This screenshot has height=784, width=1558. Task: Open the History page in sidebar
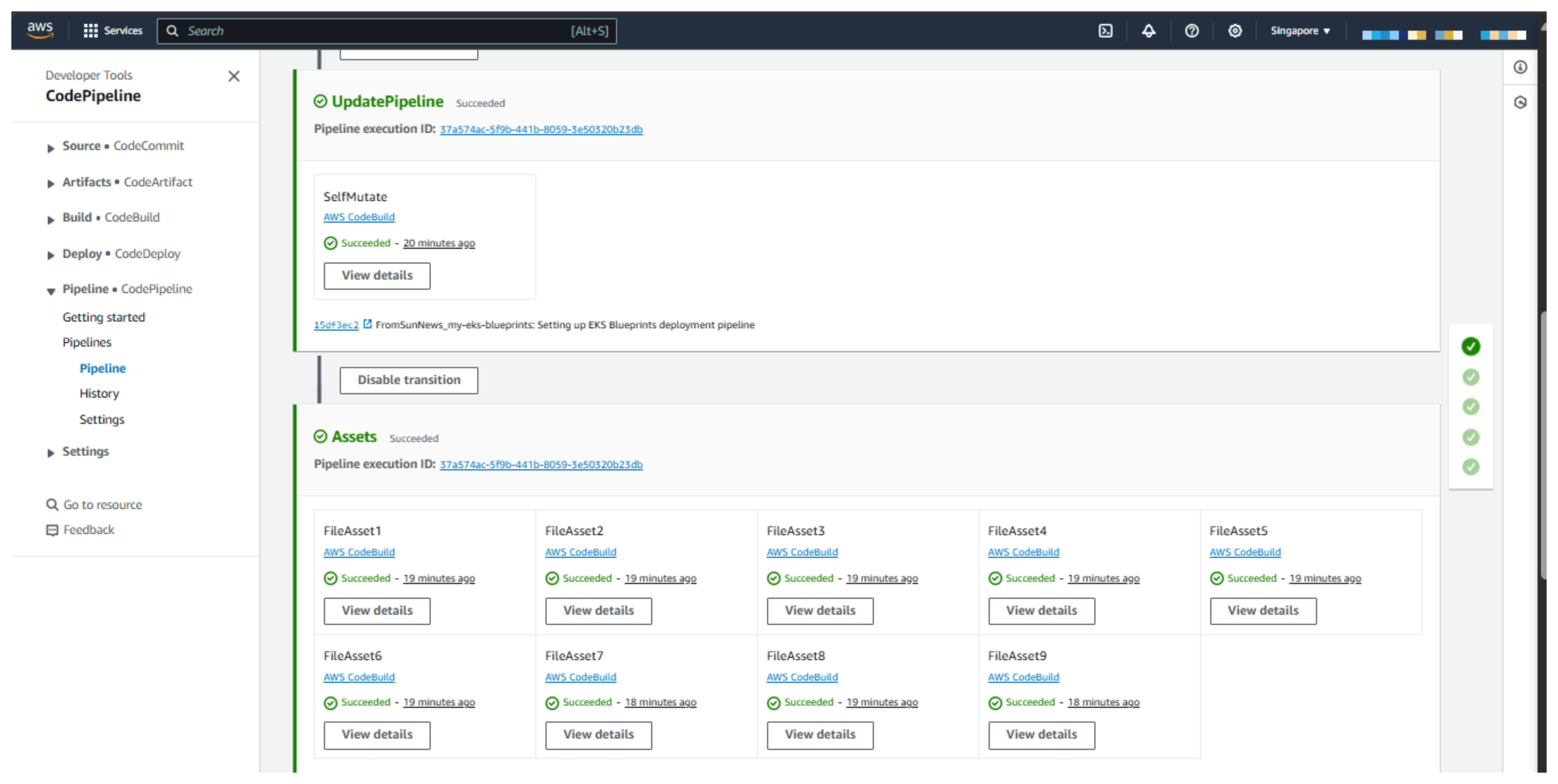coord(99,394)
